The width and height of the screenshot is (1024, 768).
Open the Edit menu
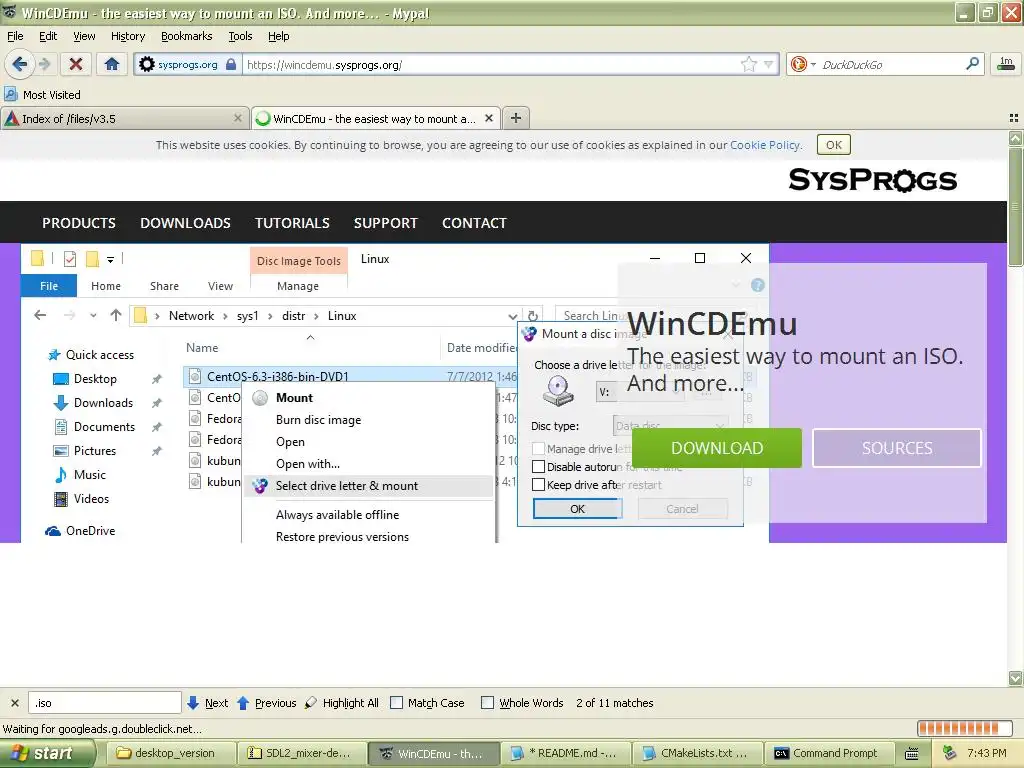pyautogui.click(x=48, y=36)
